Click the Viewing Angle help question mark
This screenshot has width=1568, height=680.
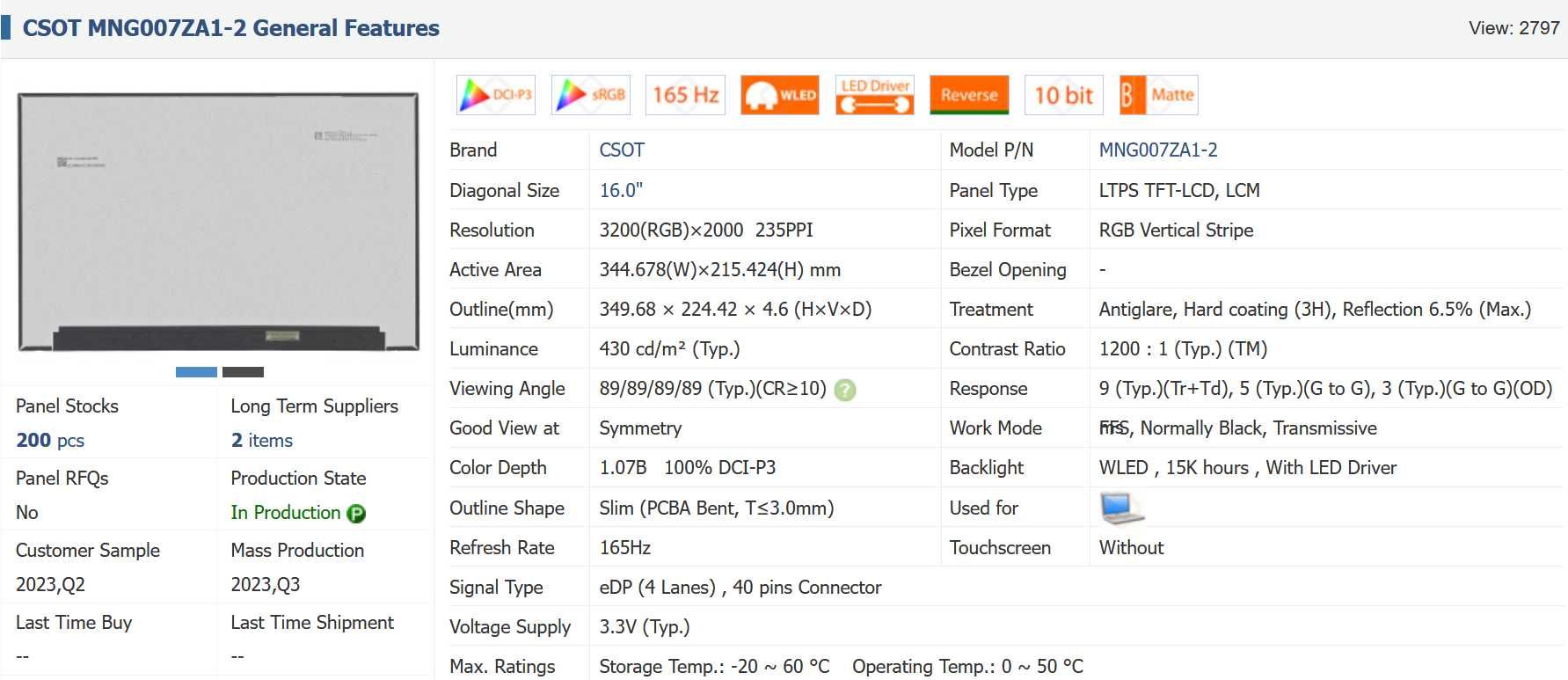[x=845, y=390]
